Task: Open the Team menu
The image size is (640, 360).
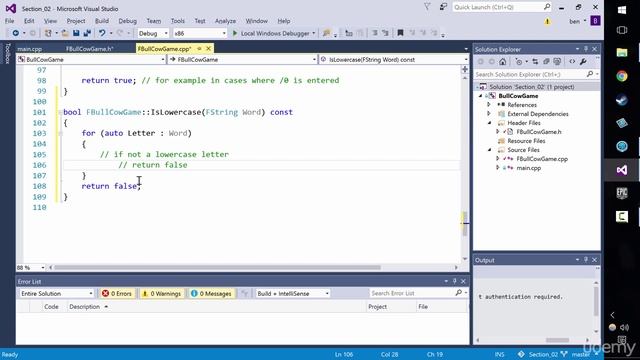Action: [x=153, y=21]
